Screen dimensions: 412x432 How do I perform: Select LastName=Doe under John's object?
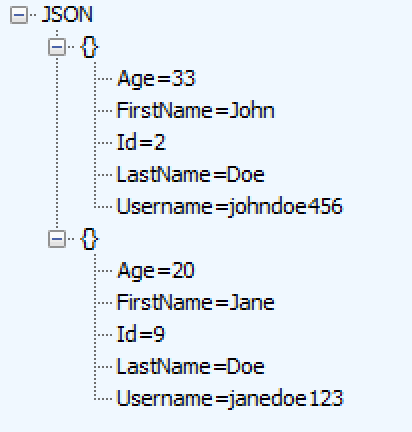(191, 174)
